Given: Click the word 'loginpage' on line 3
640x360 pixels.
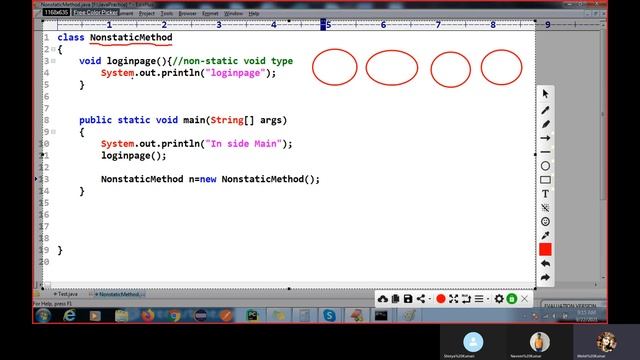Looking at the screenshot, I should pos(131,61).
